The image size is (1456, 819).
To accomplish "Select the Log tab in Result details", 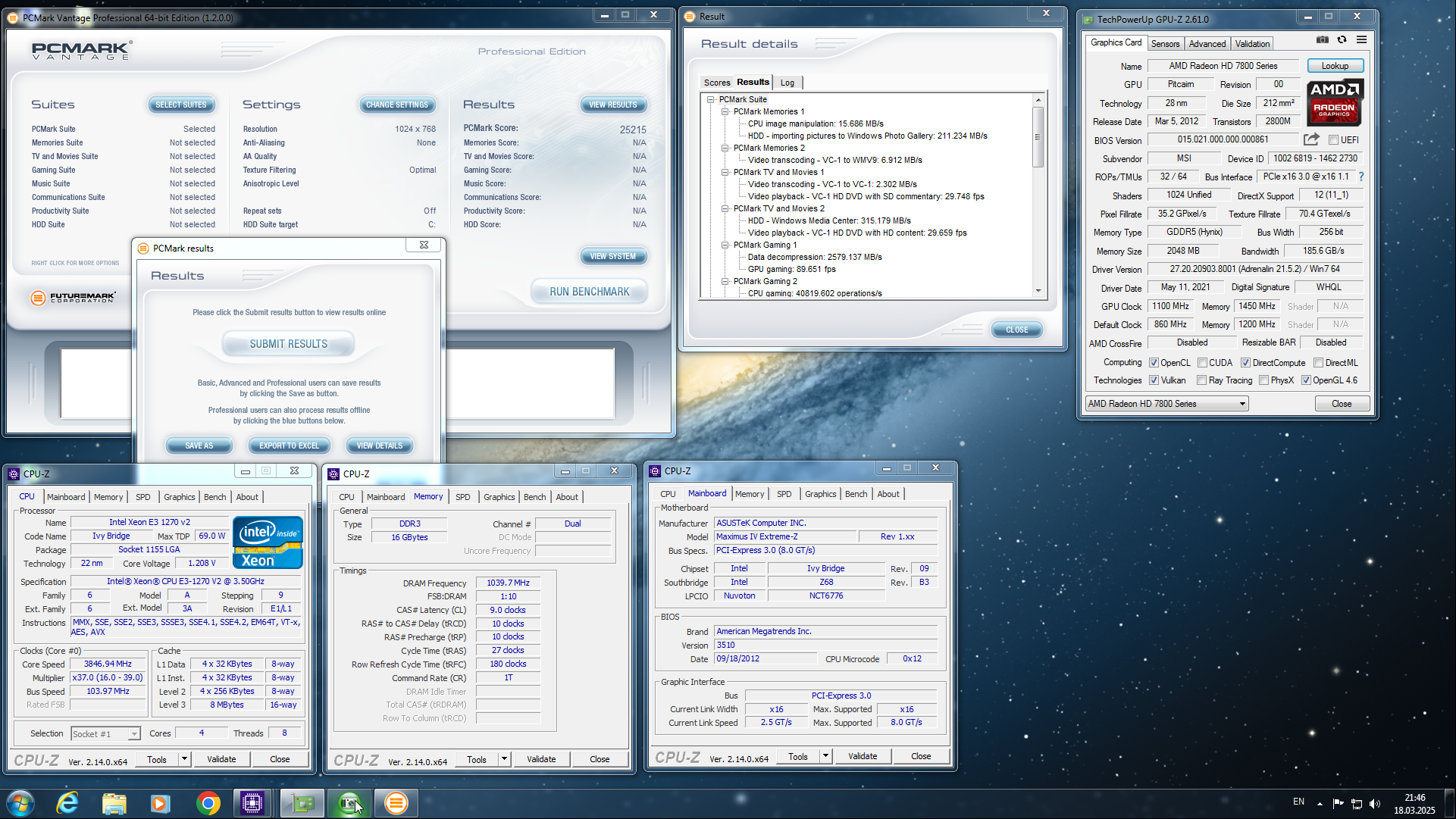I will [x=787, y=83].
